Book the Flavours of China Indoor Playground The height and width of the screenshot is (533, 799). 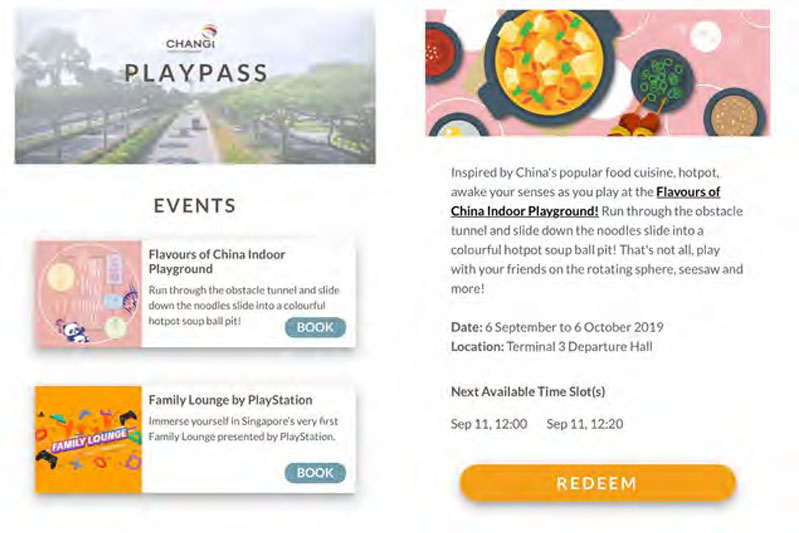pyautogui.click(x=315, y=327)
